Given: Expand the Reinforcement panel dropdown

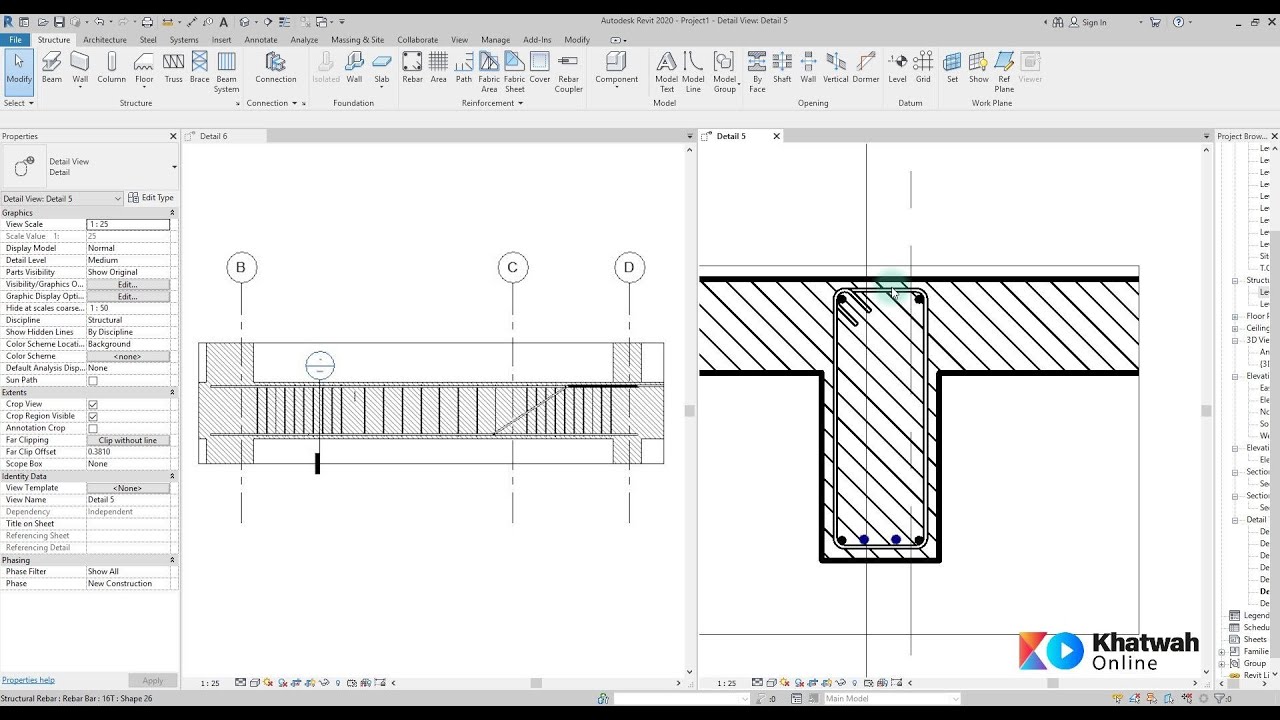Looking at the screenshot, I should click(x=492, y=103).
